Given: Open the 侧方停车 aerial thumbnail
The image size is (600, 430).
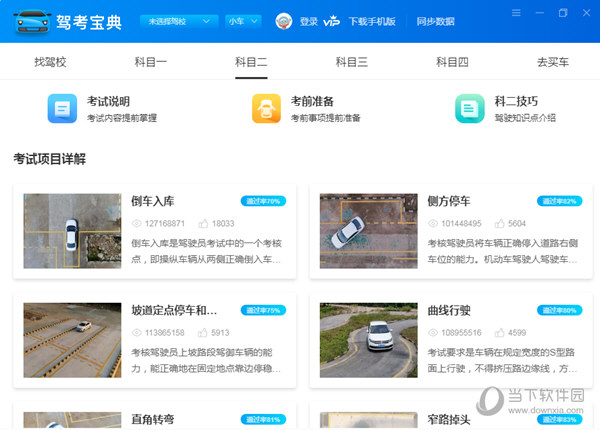Looking at the screenshot, I should click(x=368, y=231).
